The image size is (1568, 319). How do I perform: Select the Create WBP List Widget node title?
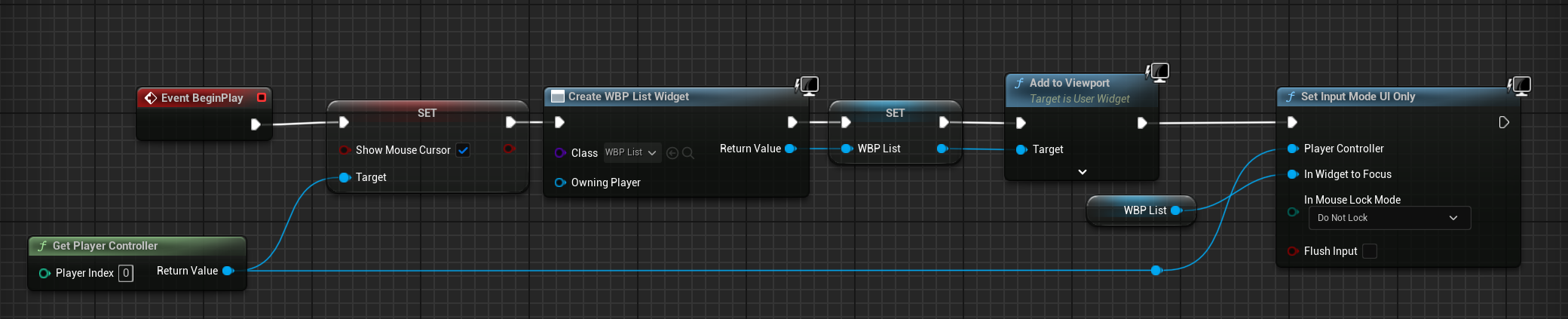coord(629,97)
